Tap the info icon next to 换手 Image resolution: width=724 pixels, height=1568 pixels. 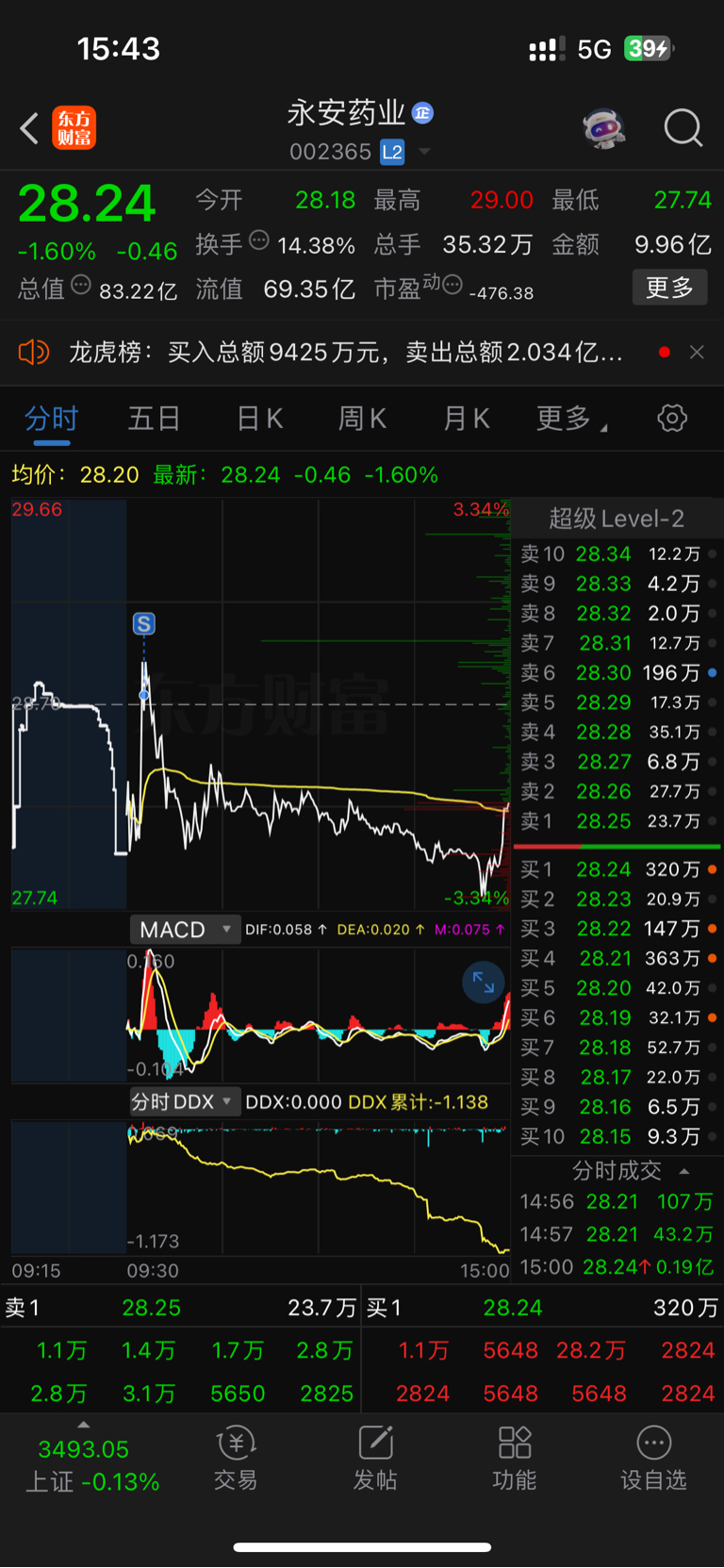pos(259,240)
